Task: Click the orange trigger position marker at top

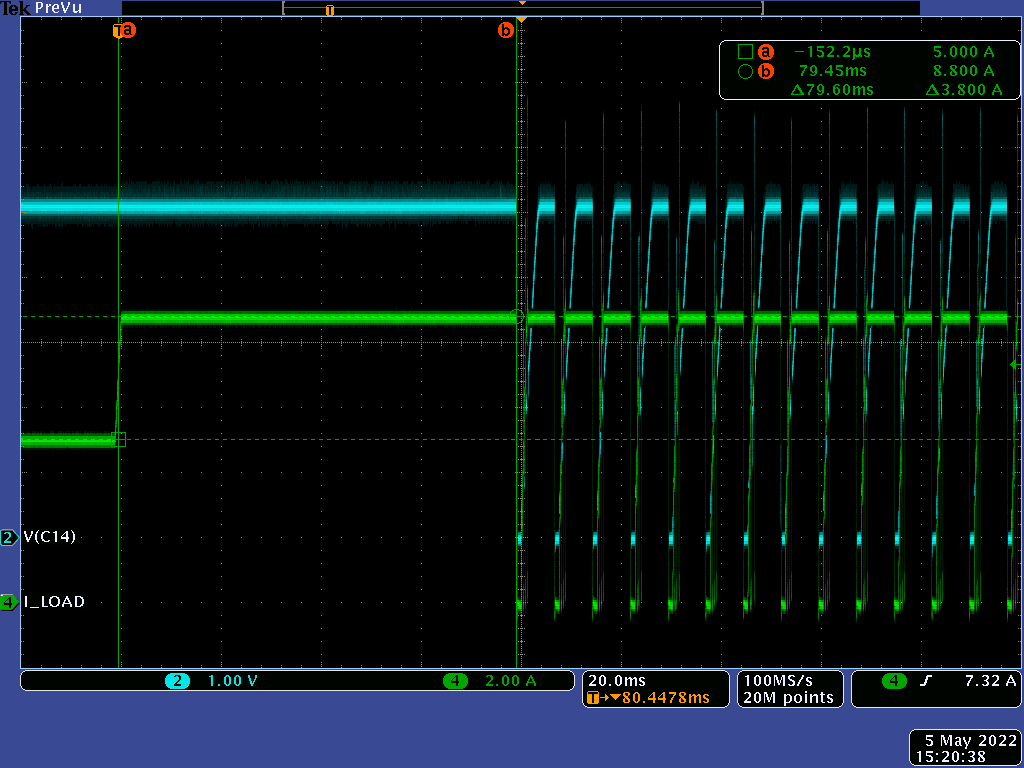Action: point(521,18)
